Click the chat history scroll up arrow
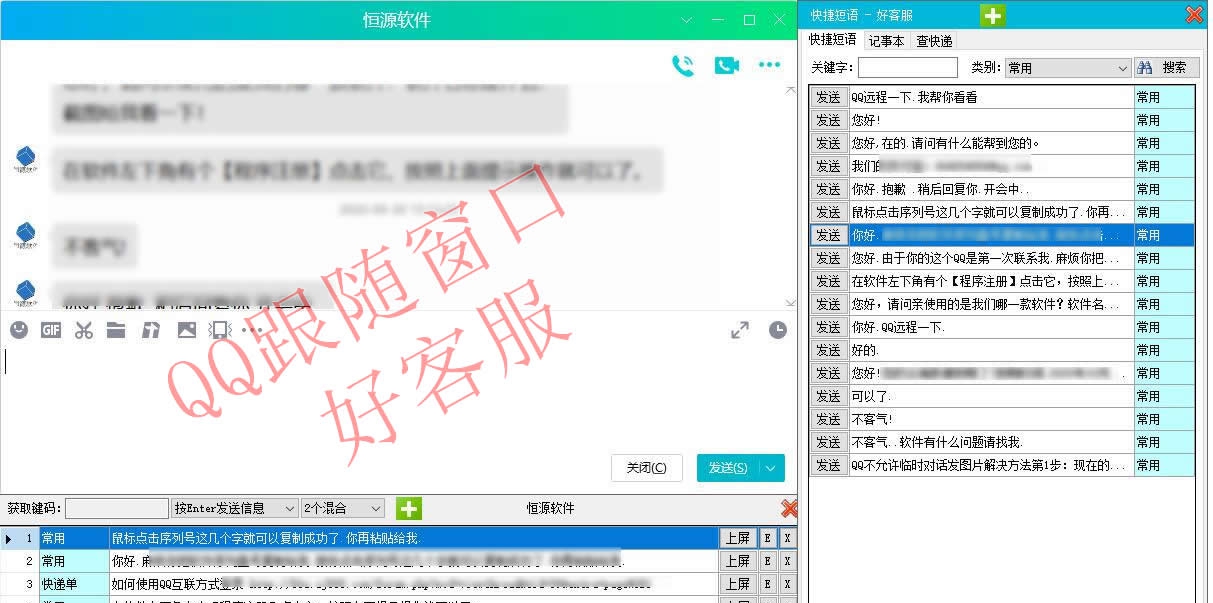This screenshot has height=603, width=1213. tap(790, 89)
